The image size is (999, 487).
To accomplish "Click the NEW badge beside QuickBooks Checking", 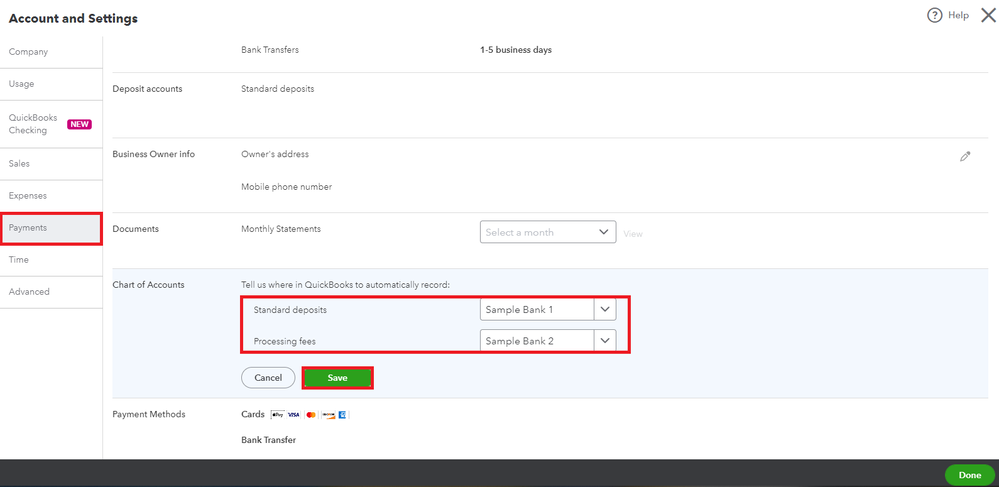I will 80,124.
